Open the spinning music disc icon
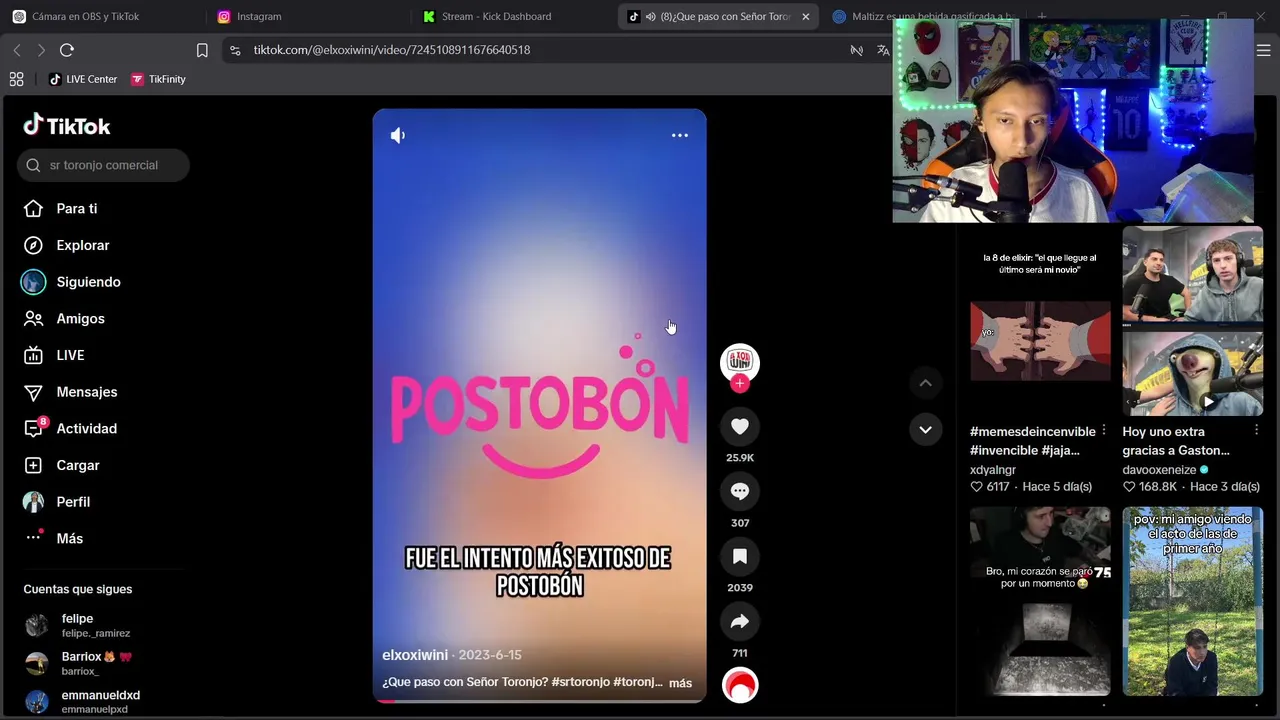The width and height of the screenshot is (1280, 720). coord(740,685)
